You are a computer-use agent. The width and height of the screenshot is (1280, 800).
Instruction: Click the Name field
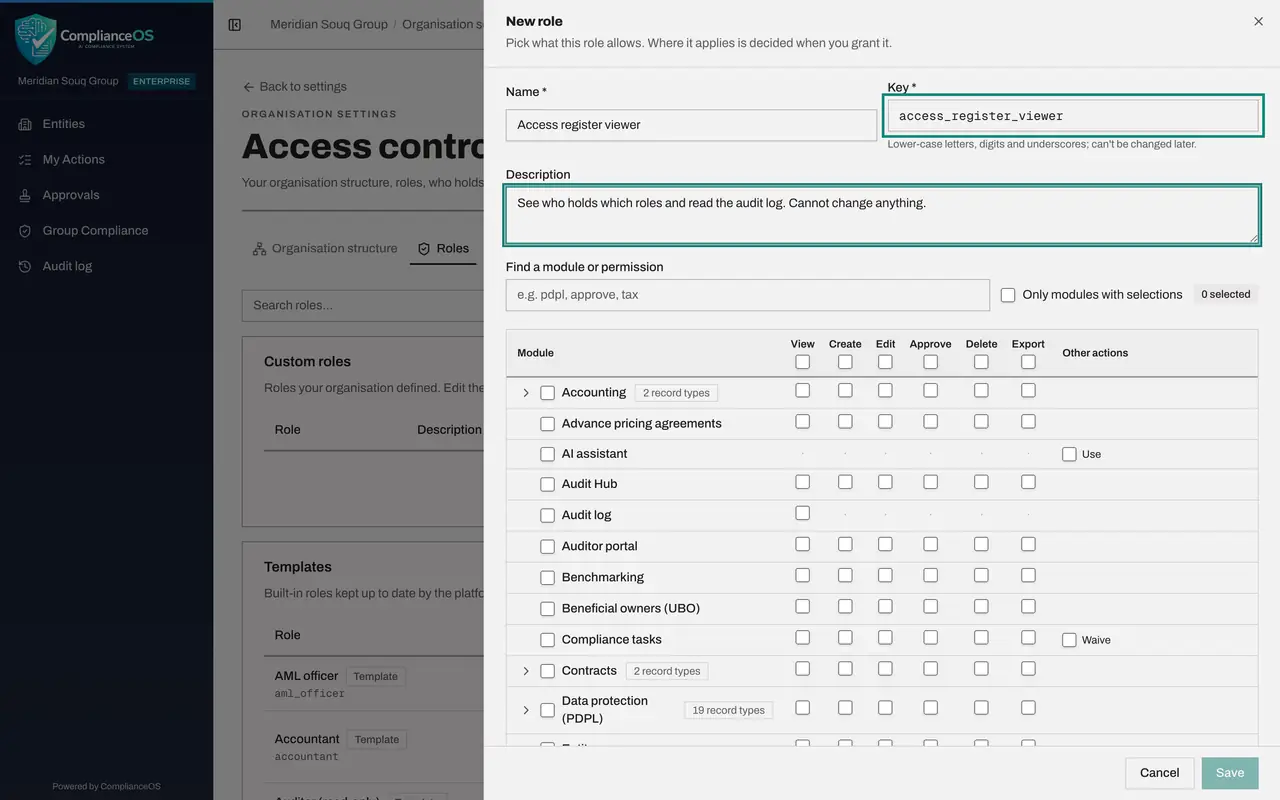pyautogui.click(x=691, y=125)
